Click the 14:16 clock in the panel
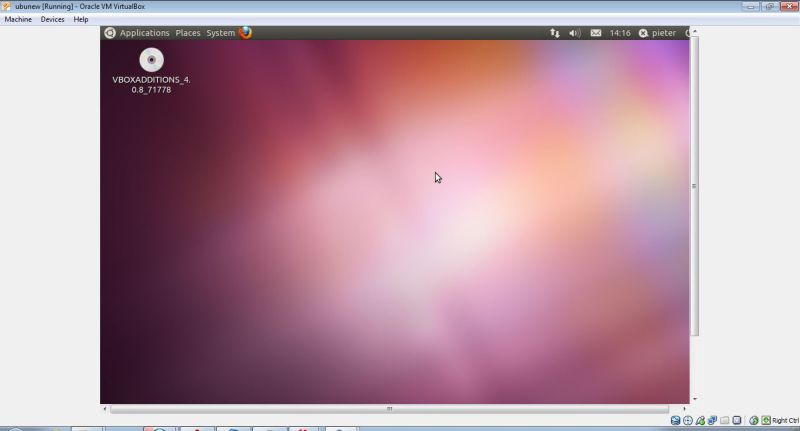The image size is (800, 431). click(x=620, y=33)
